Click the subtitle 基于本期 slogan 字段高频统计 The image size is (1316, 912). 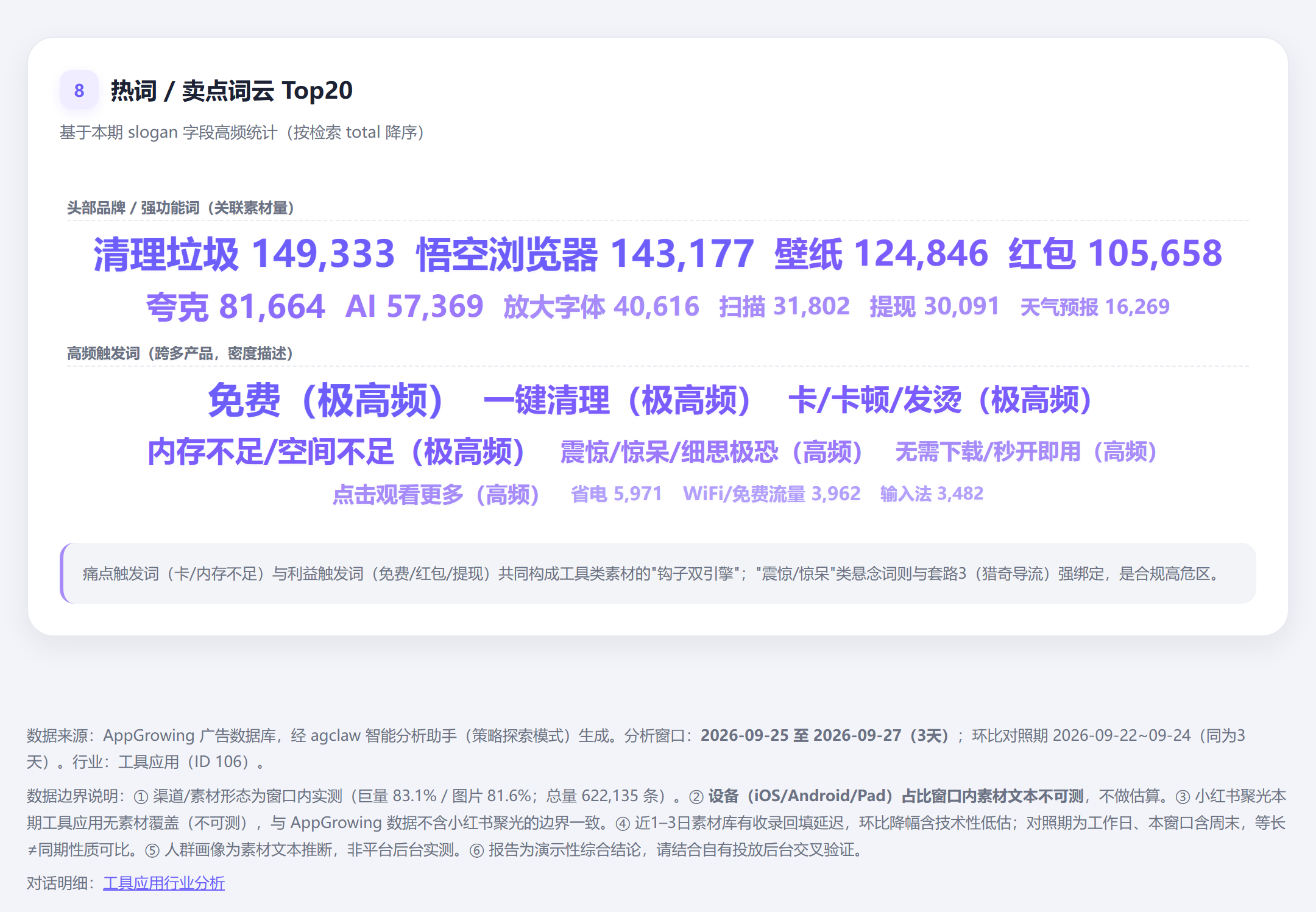coord(242,132)
